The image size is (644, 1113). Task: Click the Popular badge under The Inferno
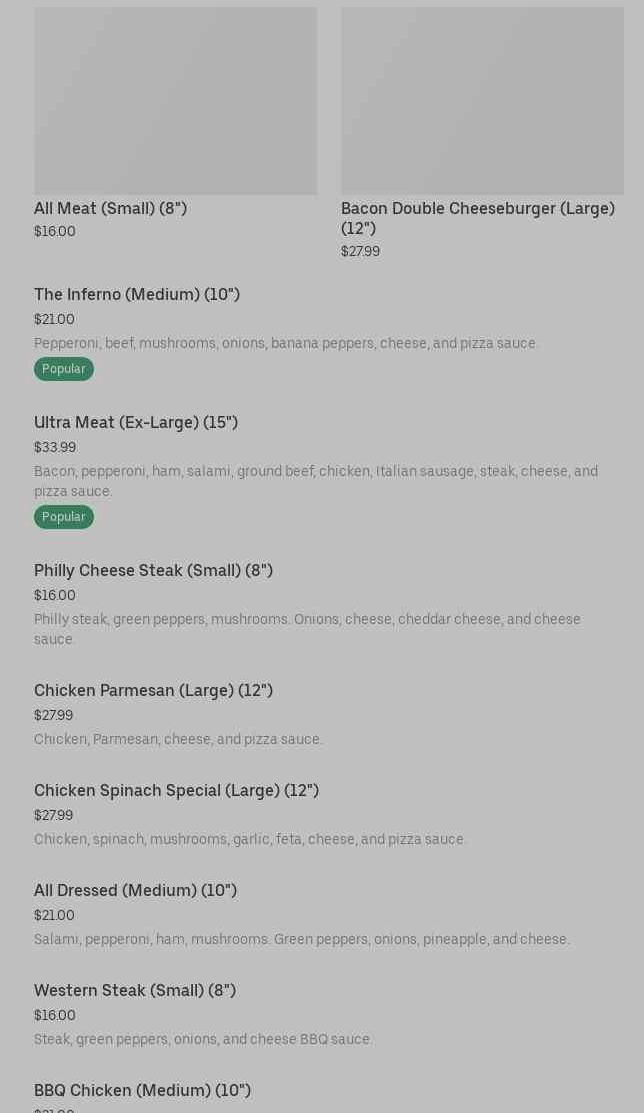[x=64, y=369]
